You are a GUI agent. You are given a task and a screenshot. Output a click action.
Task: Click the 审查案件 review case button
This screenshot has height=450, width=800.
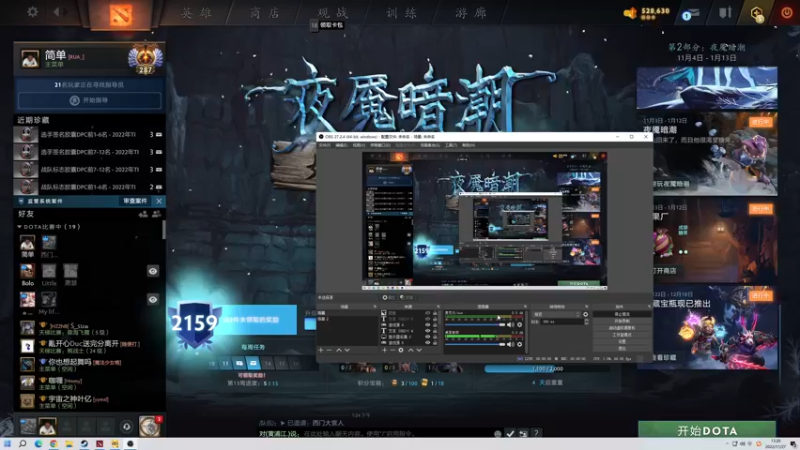(x=135, y=201)
